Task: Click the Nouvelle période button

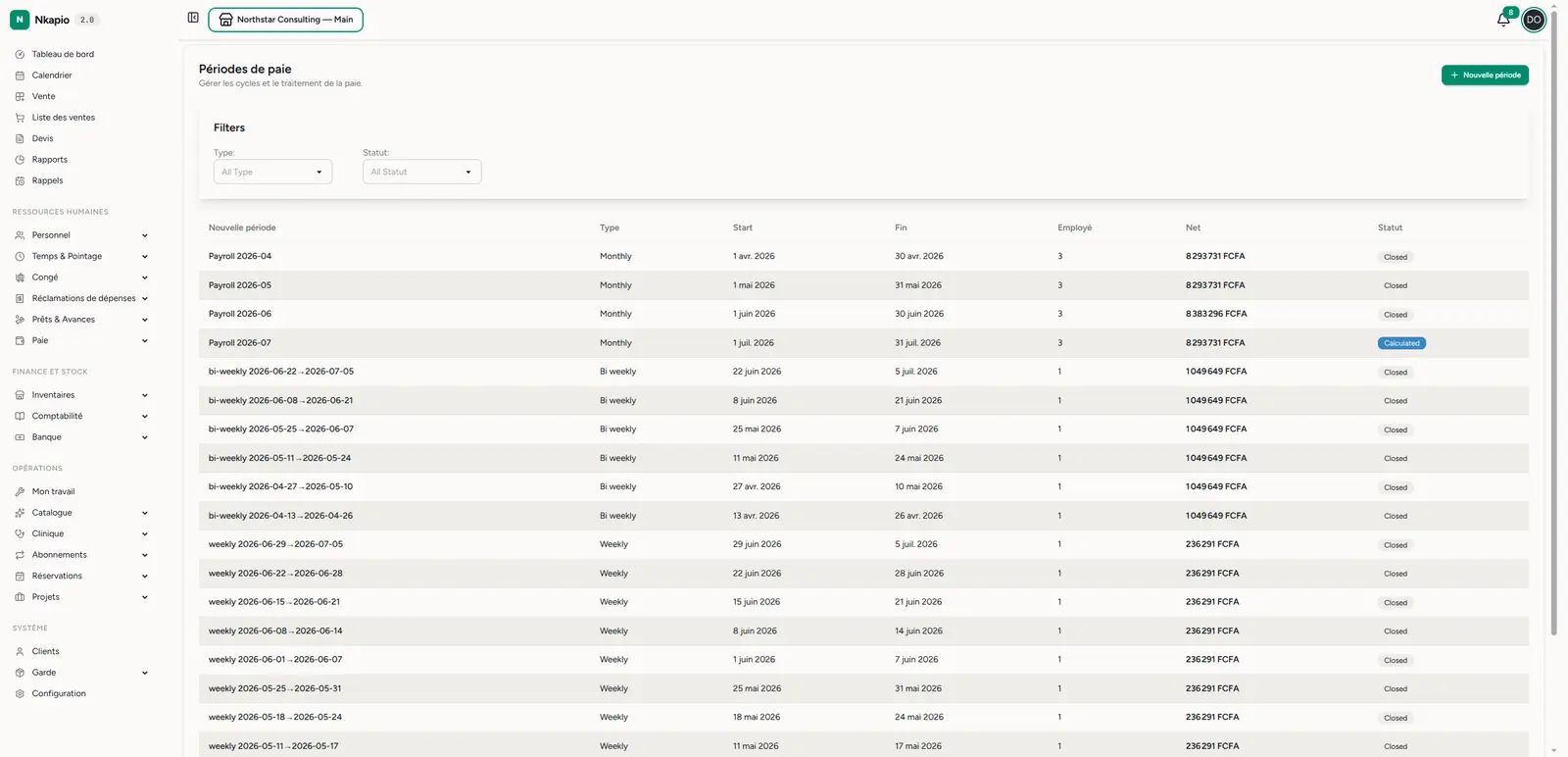Action: 1485,75
